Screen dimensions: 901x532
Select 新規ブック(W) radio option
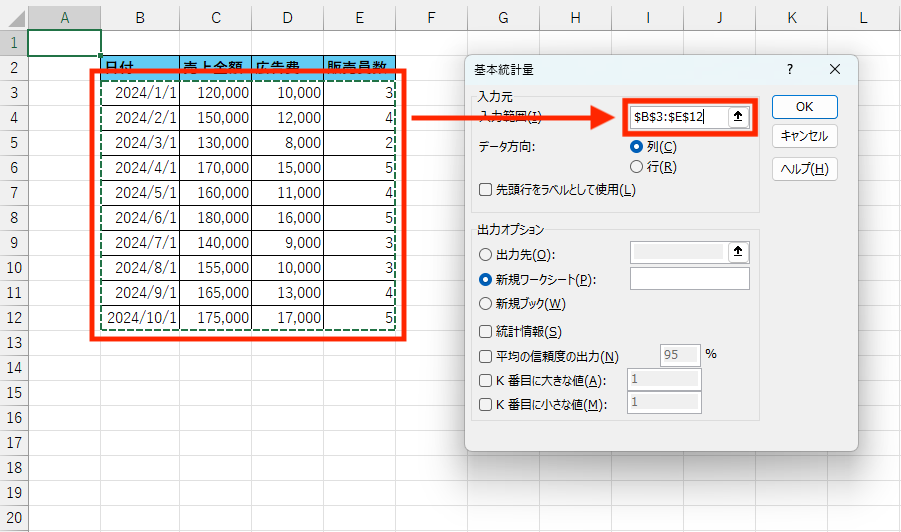tap(486, 303)
